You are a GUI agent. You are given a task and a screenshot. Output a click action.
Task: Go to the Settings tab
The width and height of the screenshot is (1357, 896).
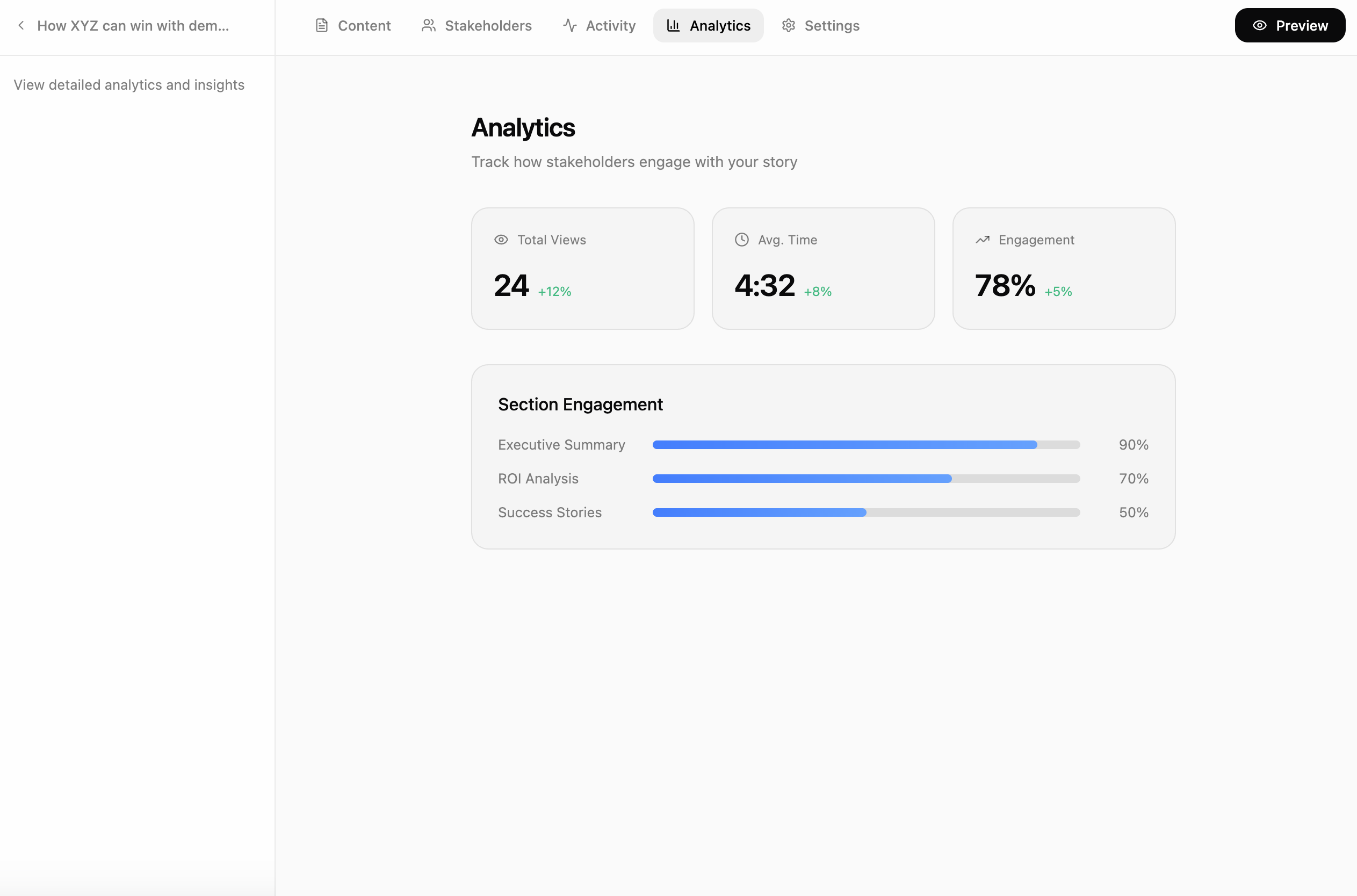(820, 26)
